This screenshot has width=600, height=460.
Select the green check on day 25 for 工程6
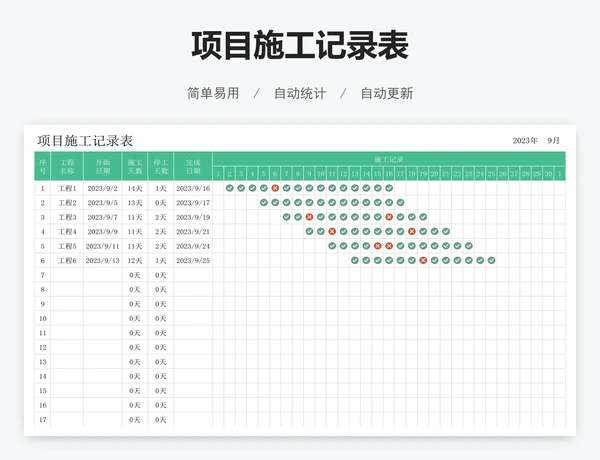(491, 260)
